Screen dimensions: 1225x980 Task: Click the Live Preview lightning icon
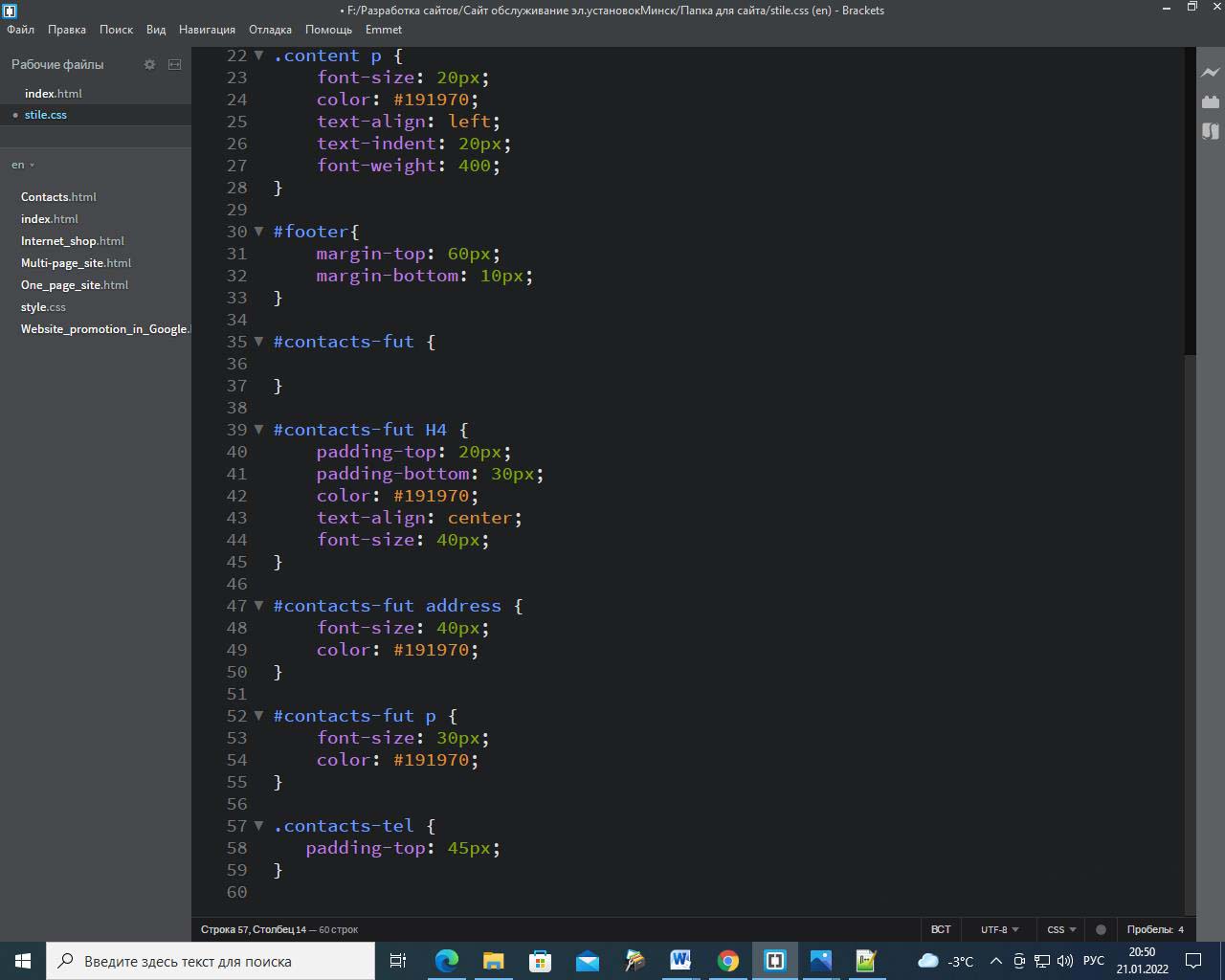[1211, 72]
